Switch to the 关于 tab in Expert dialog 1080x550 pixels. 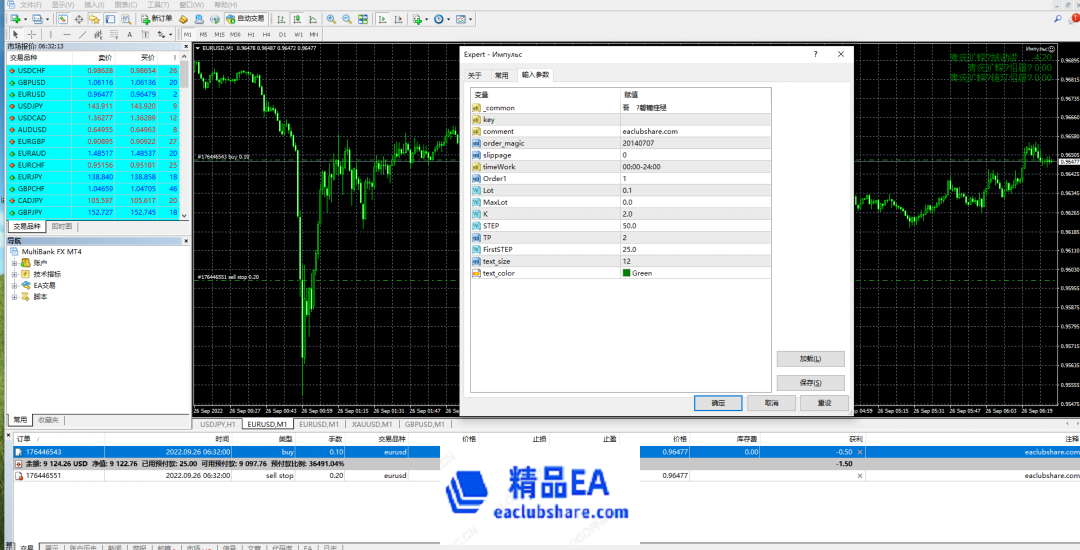(x=475, y=75)
